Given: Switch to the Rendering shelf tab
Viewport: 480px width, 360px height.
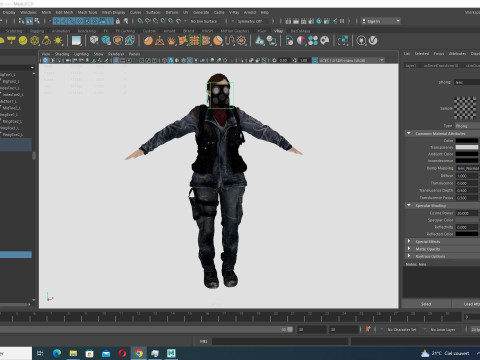Looking at the screenshot, I should (x=87, y=31).
